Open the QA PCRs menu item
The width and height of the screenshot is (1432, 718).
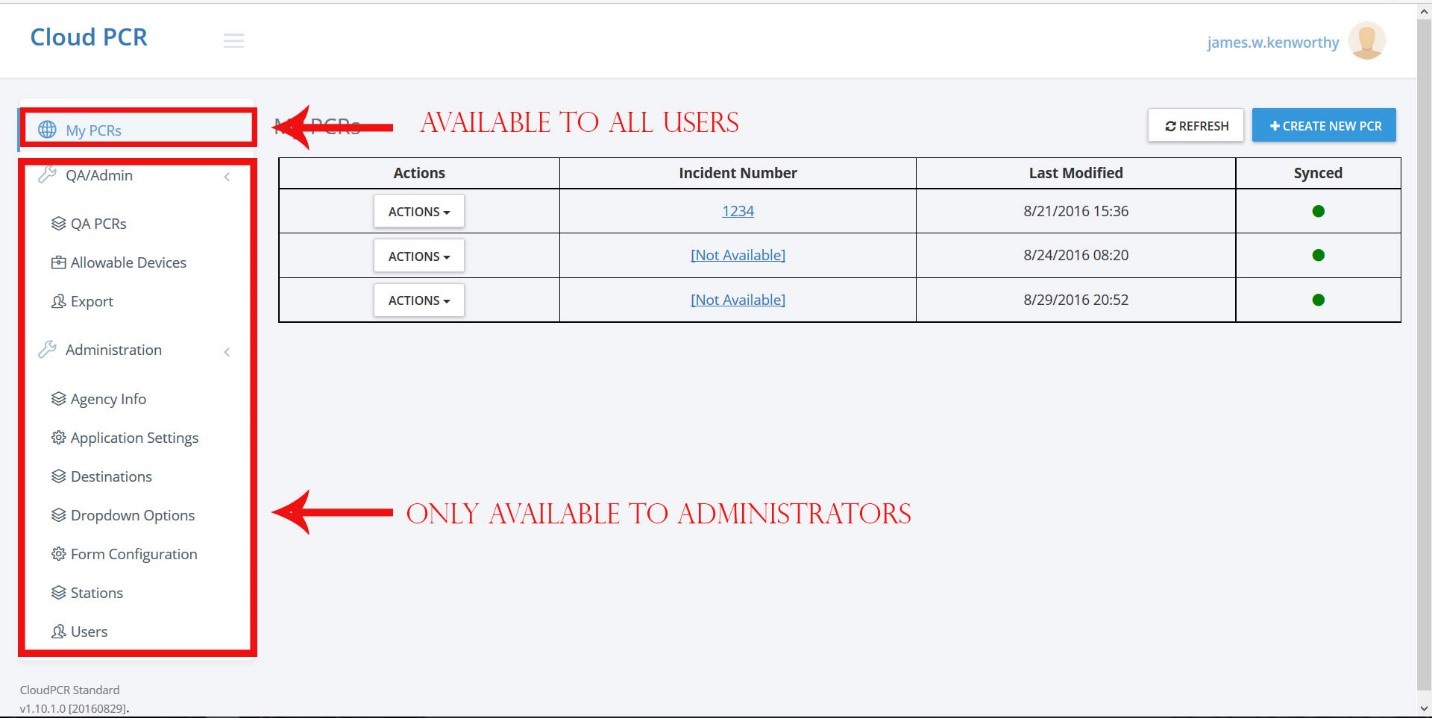tap(98, 224)
